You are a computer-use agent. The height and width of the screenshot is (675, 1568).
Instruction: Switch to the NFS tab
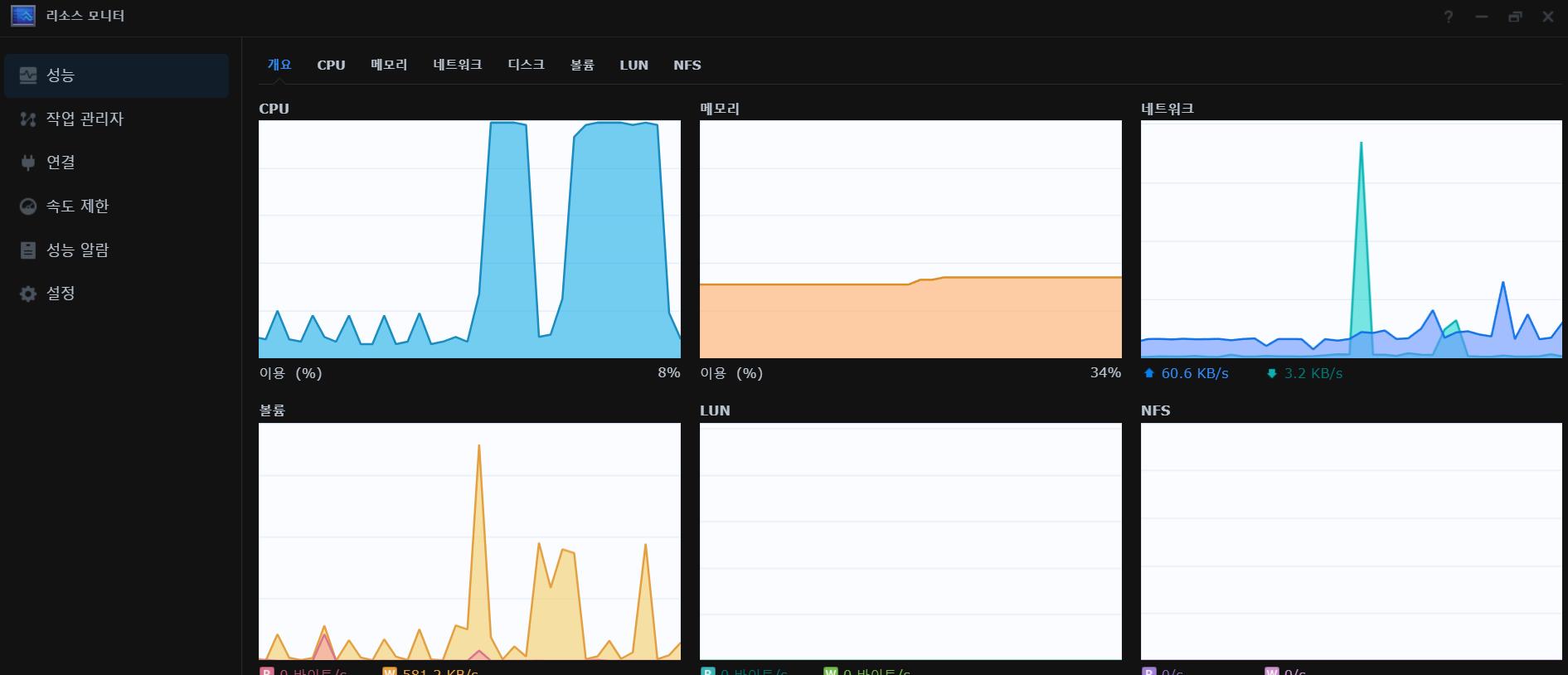pos(687,66)
